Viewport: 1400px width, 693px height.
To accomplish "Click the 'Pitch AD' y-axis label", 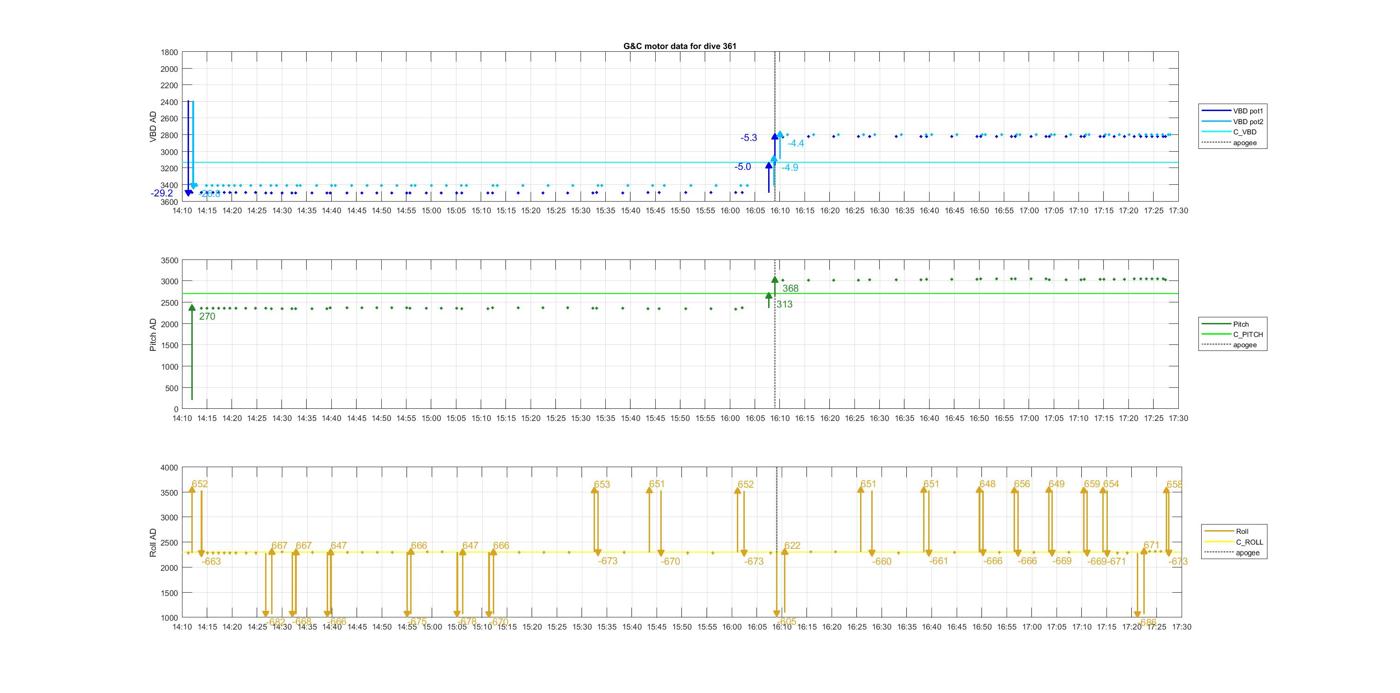I will click(x=155, y=335).
